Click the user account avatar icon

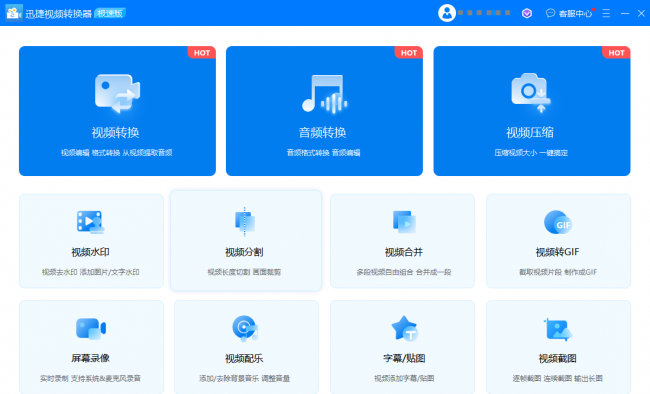click(x=447, y=13)
